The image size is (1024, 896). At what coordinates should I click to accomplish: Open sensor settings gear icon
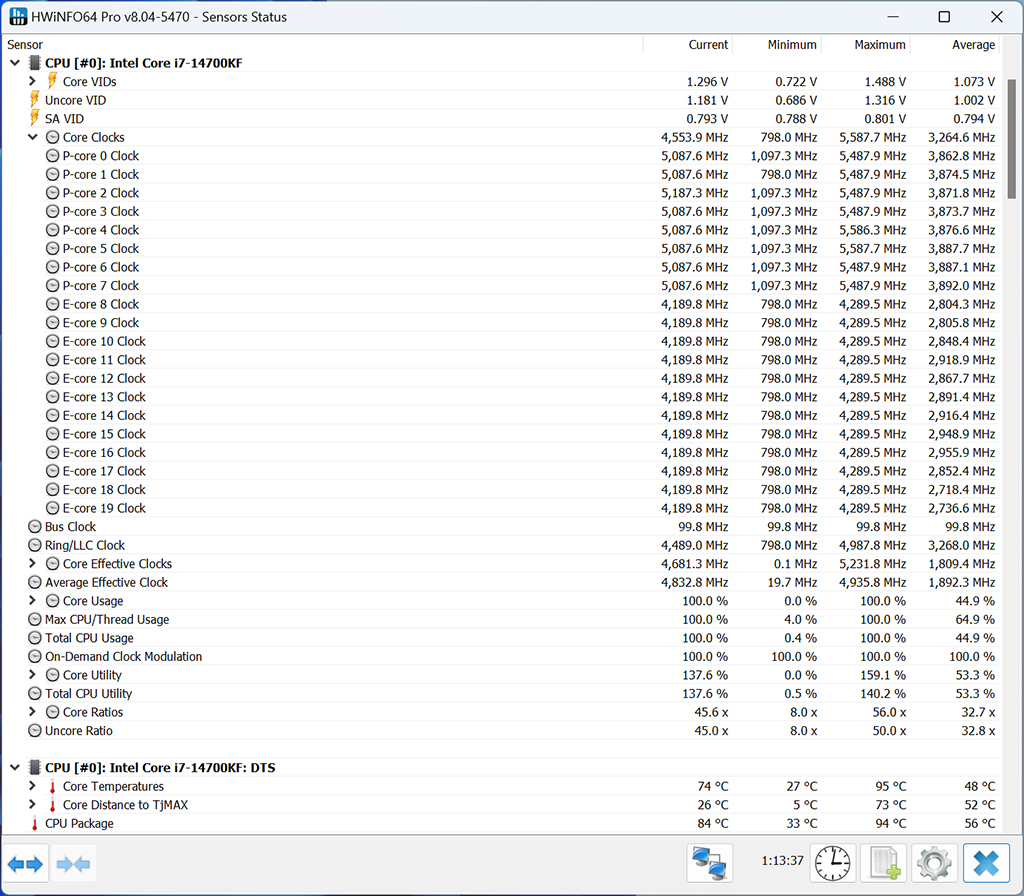pyautogui.click(x=935, y=863)
